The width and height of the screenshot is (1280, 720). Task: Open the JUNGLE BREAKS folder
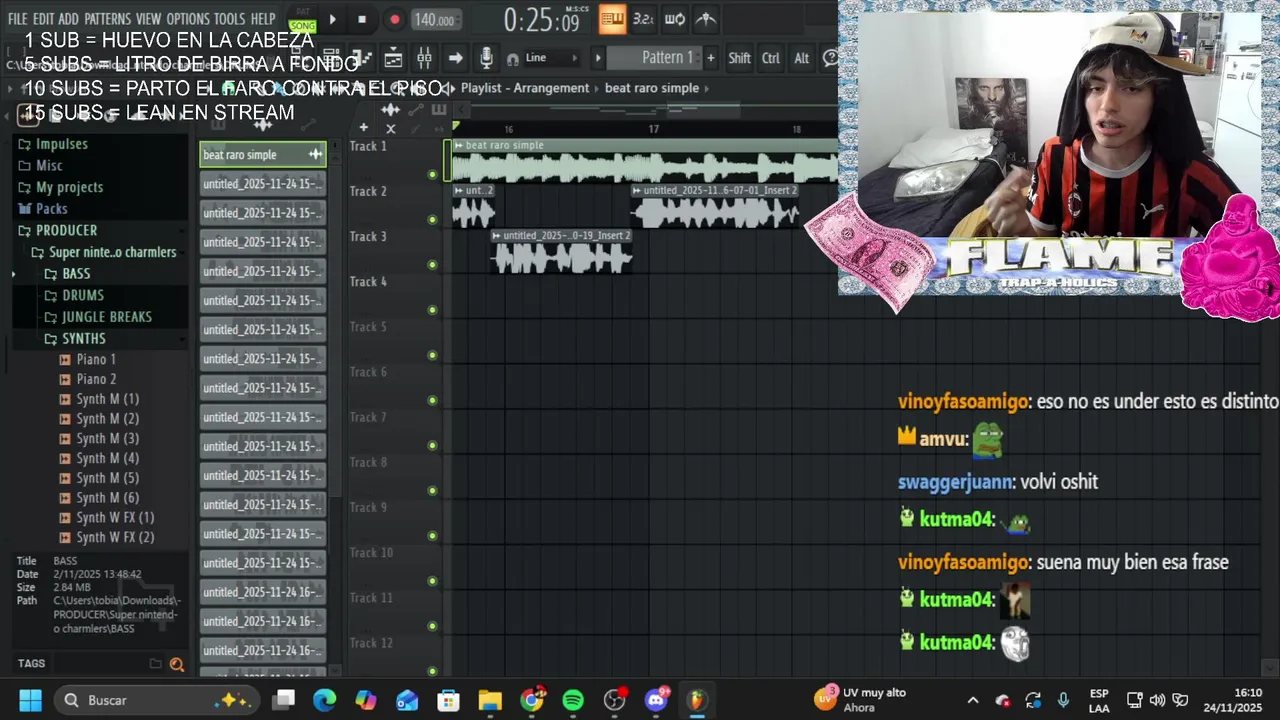click(98, 317)
